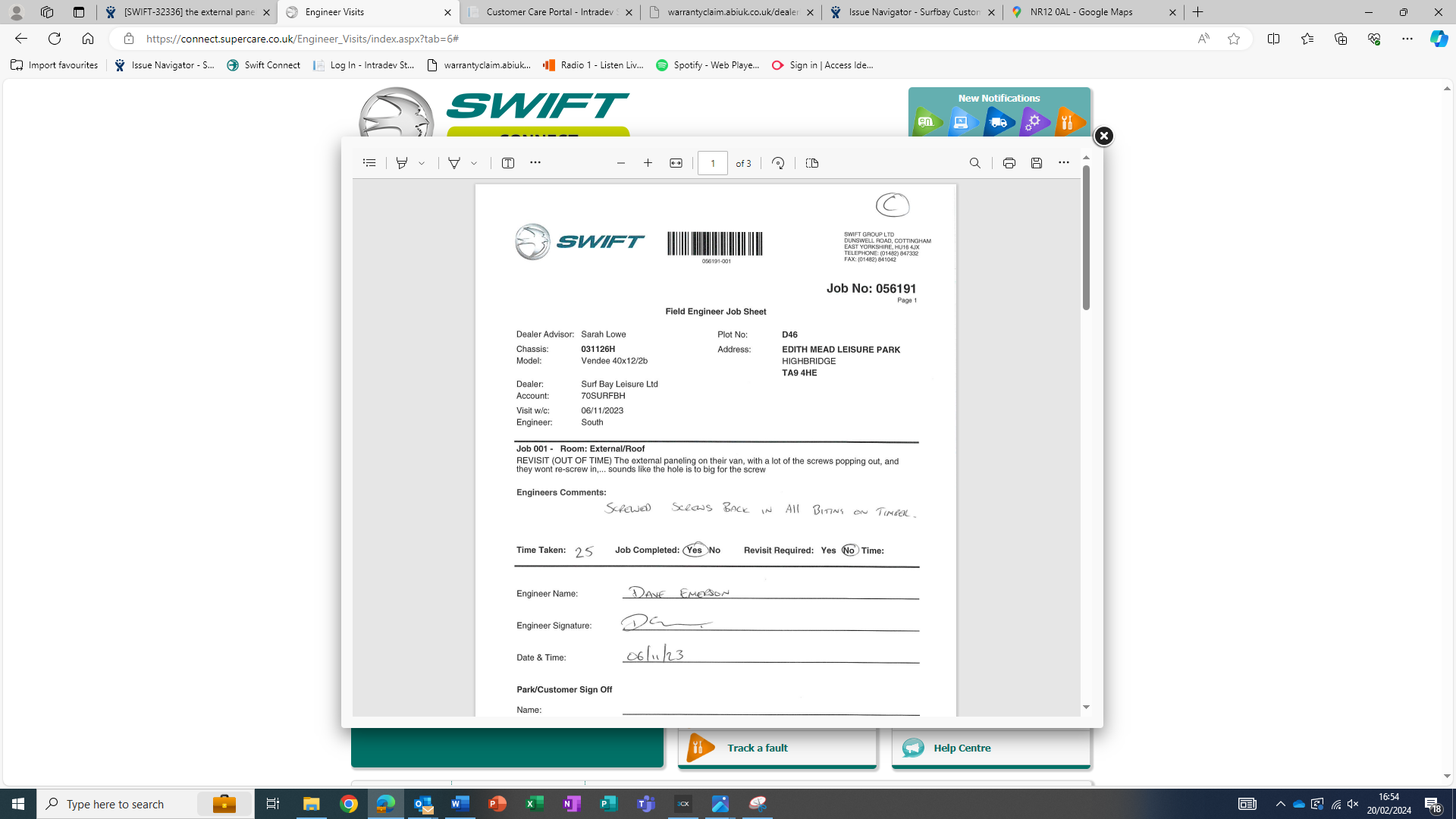Toggle the page view layout
Screen dimensions: 1456x819
812,163
